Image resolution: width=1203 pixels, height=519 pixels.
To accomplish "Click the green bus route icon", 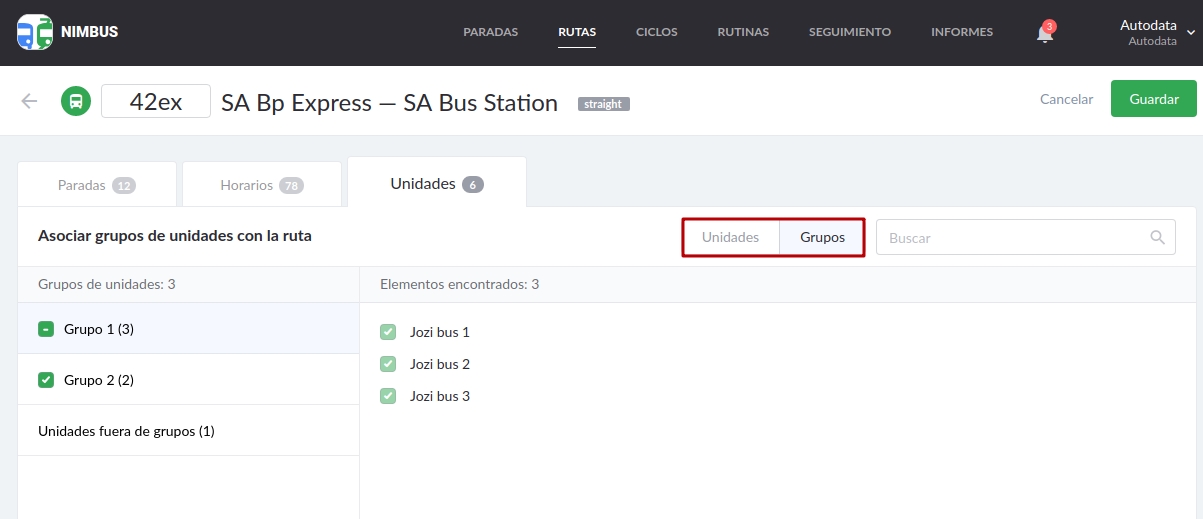I will pyautogui.click(x=76, y=101).
